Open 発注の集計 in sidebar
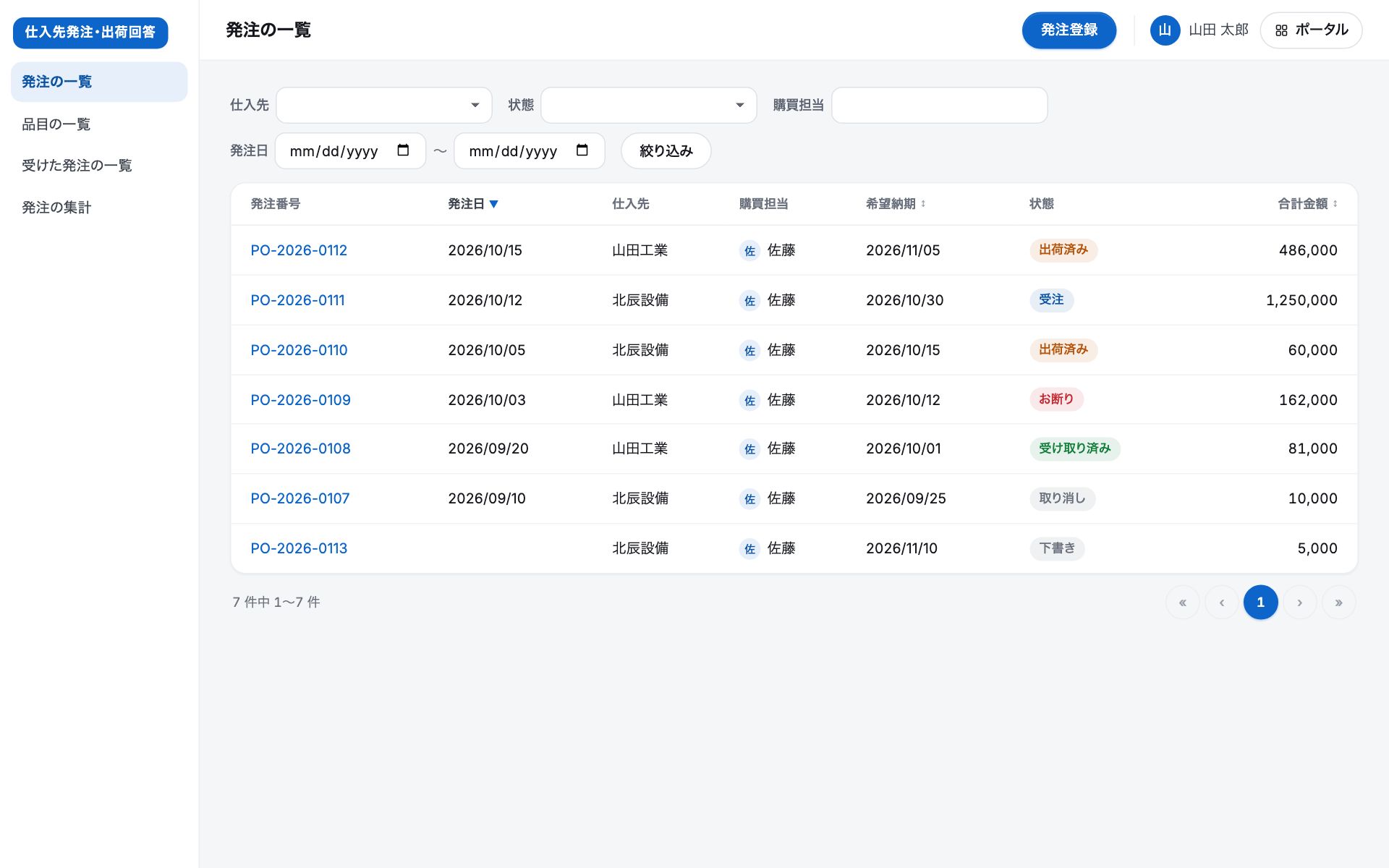Screen dimensions: 1389x868 99,208
